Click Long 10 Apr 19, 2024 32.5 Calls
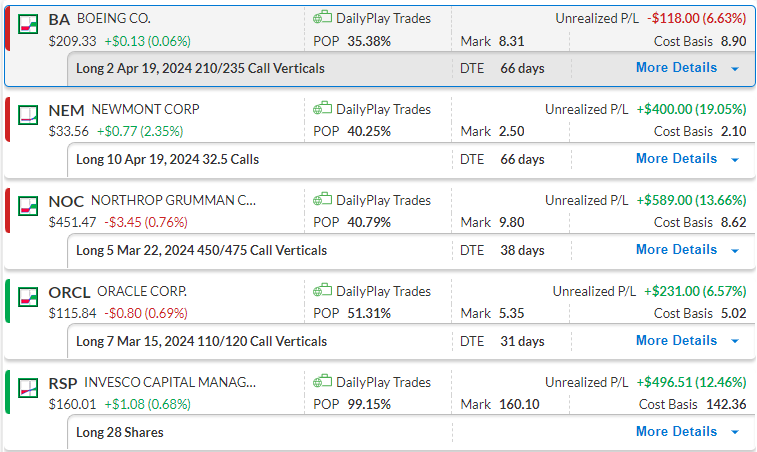The width and height of the screenshot is (757, 452). coord(168,159)
